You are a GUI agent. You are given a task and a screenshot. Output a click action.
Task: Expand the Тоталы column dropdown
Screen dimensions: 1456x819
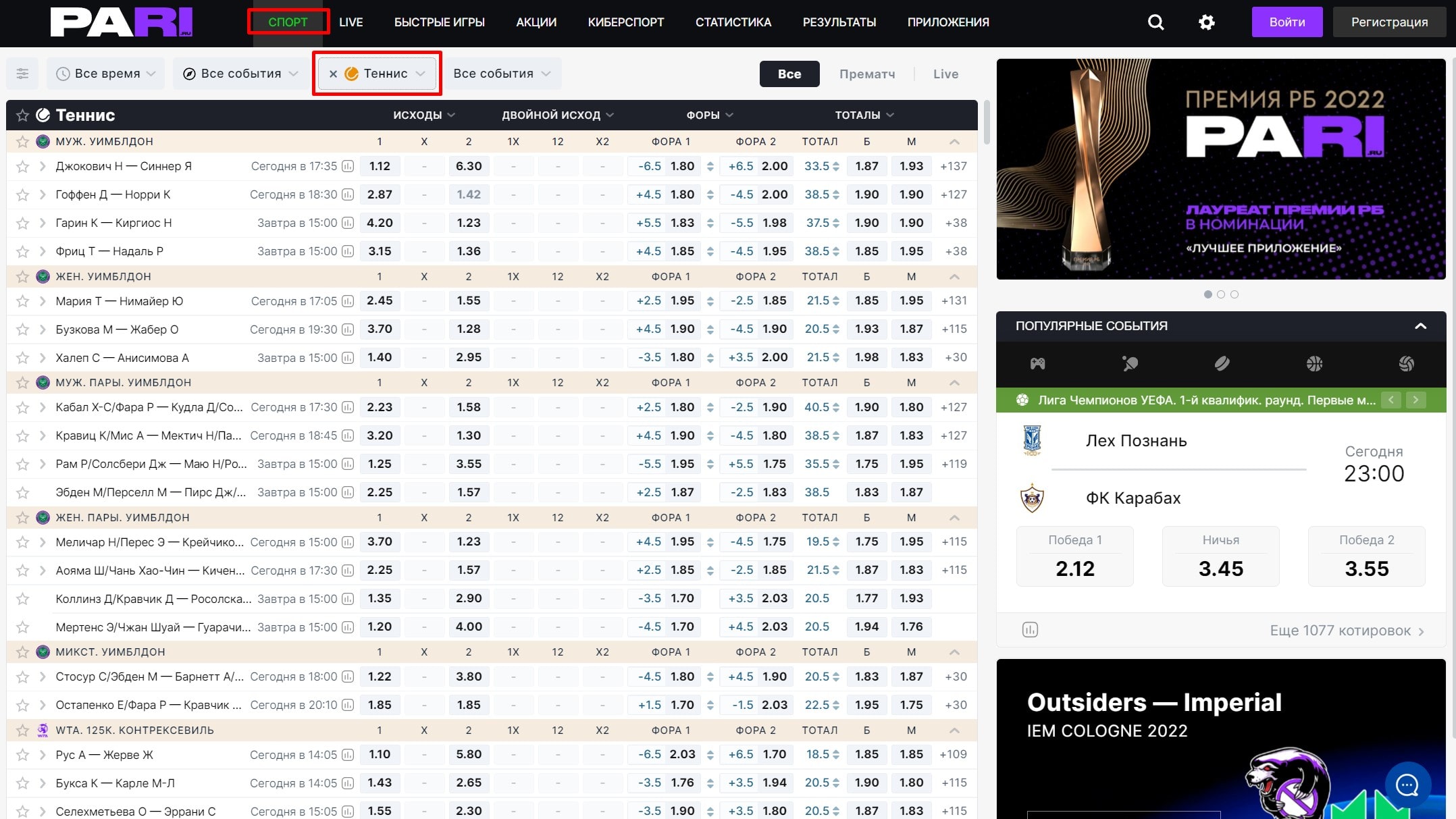pos(864,115)
